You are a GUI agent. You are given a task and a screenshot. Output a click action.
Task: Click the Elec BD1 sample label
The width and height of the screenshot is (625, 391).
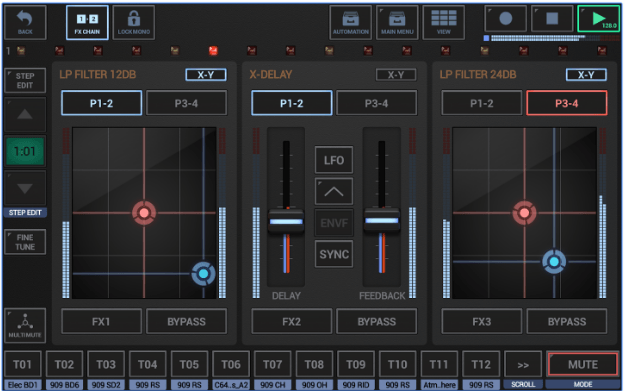tap(22, 385)
